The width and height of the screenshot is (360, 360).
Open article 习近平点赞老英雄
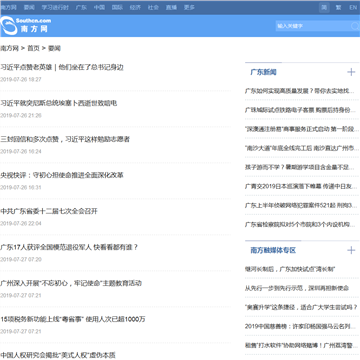click(x=62, y=67)
